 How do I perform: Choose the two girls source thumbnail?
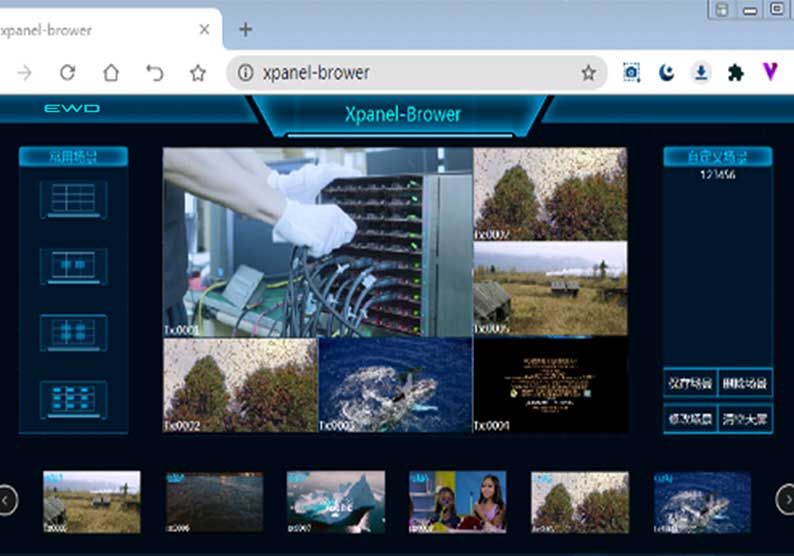[458, 502]
